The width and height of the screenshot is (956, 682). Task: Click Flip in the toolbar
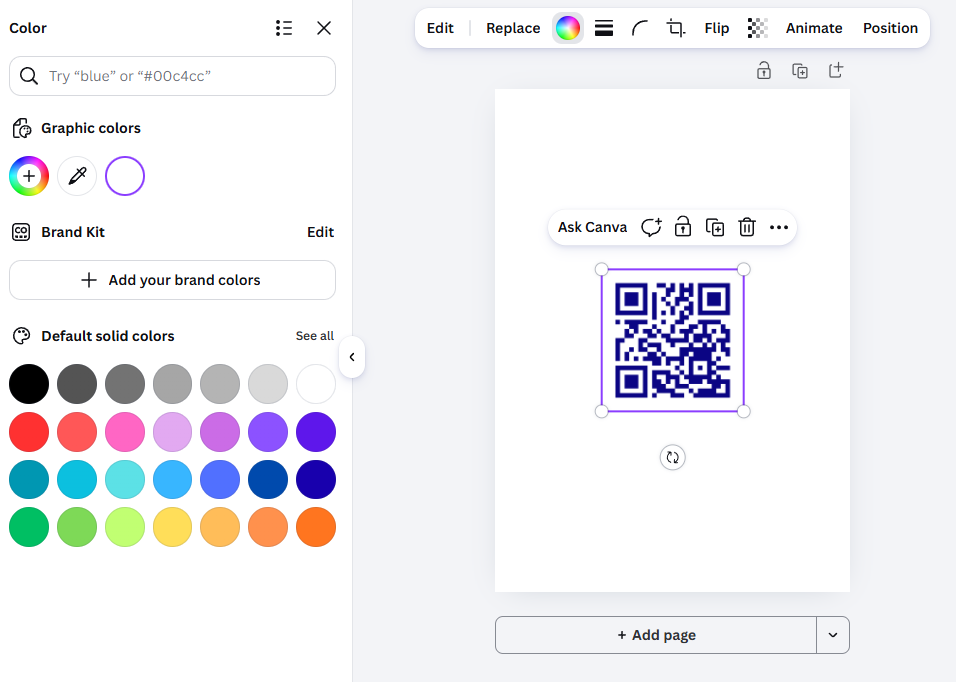point(716,28)
